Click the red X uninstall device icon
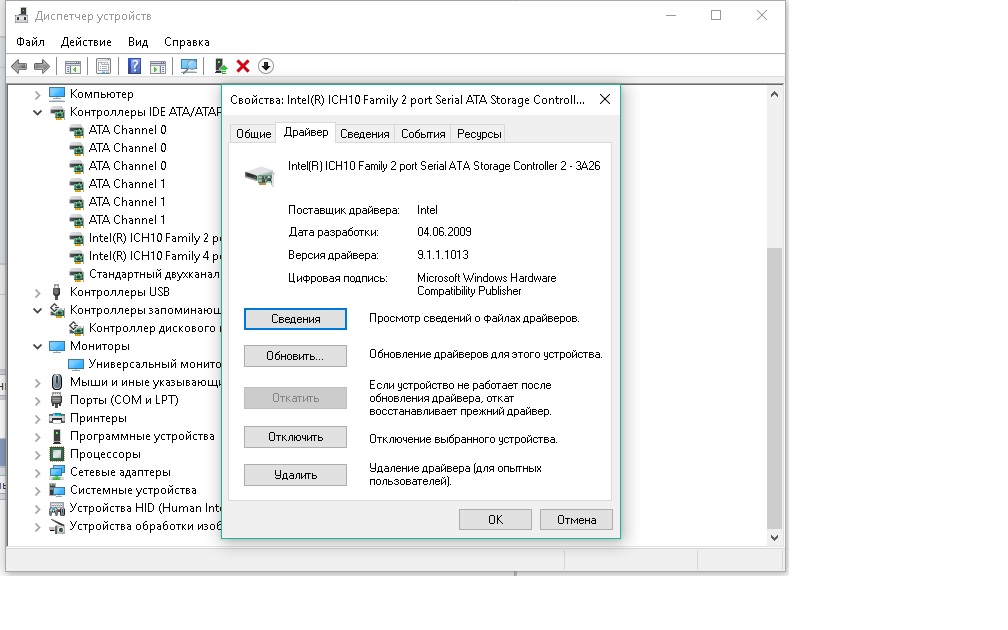This screenshot has width=1008, height=630. point(243,66)
